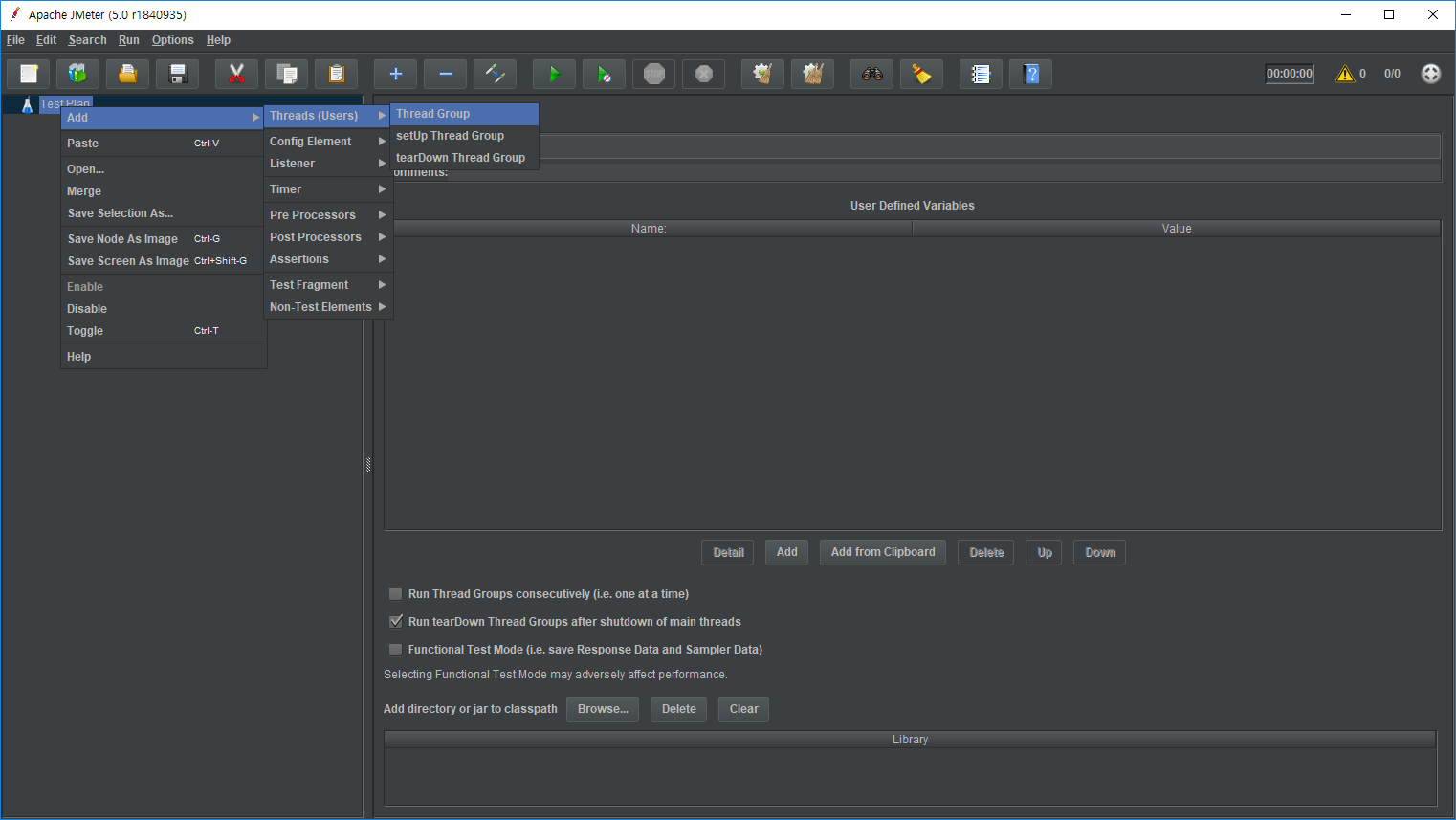
Task: Click the Shutdown test icon
Action: pyautogui.click(x=704, y=74)
